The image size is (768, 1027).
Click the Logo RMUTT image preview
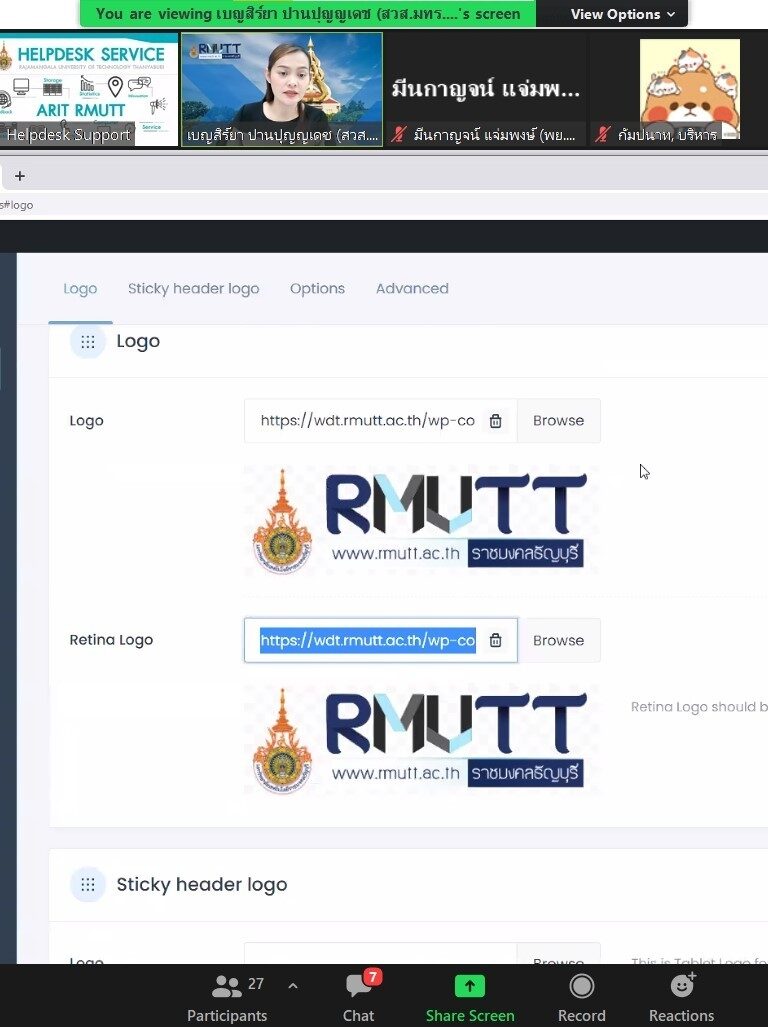(420, 521)
